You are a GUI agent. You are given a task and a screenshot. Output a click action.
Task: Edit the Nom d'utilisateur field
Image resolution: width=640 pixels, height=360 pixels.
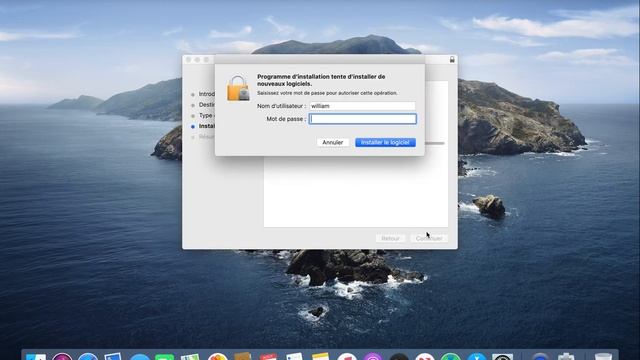(362, 106)
